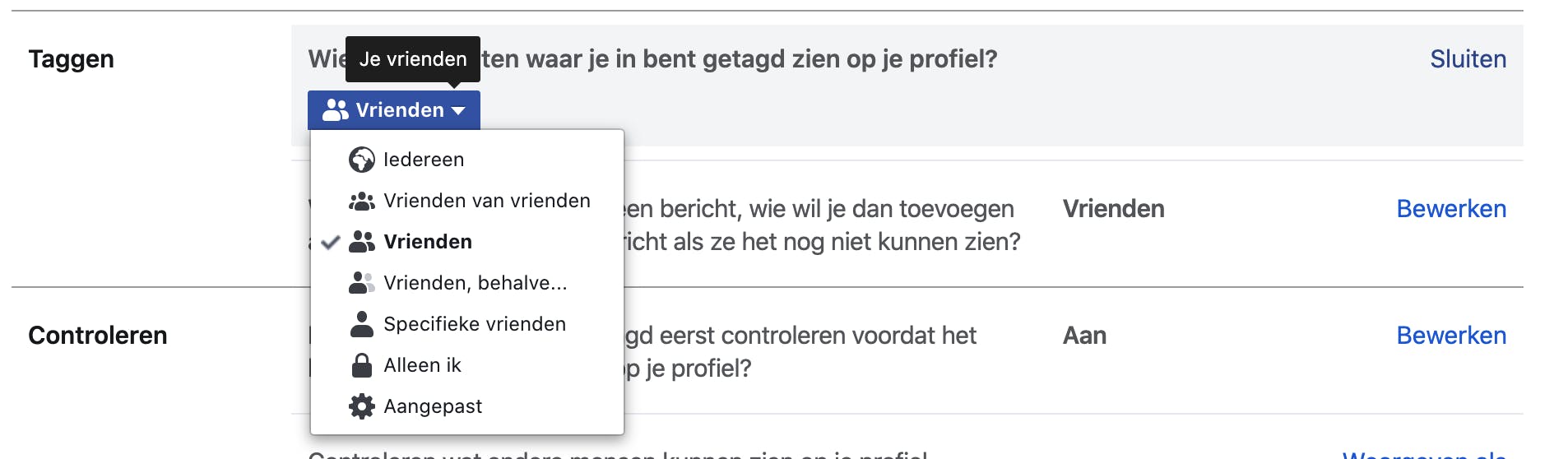This screenshot has width=1568, height=459.
Task: Click Bewerken next to Vrienden setting
Action: [x=1451, y=209]
